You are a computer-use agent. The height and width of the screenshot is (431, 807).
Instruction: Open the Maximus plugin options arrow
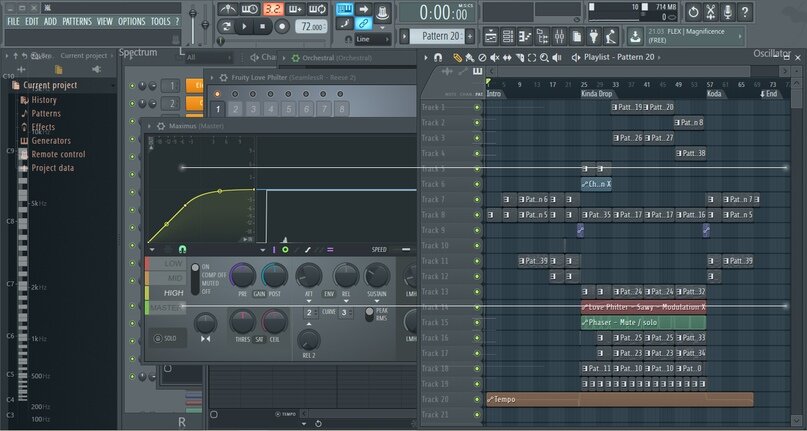point(150,126)
